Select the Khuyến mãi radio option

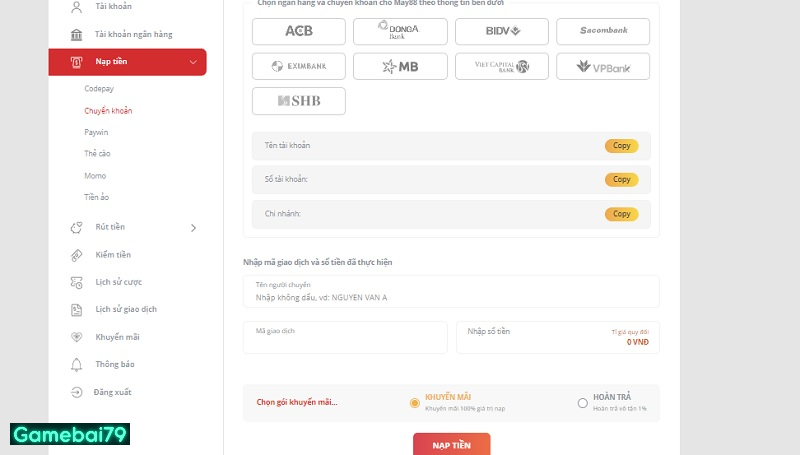(414, 403)
